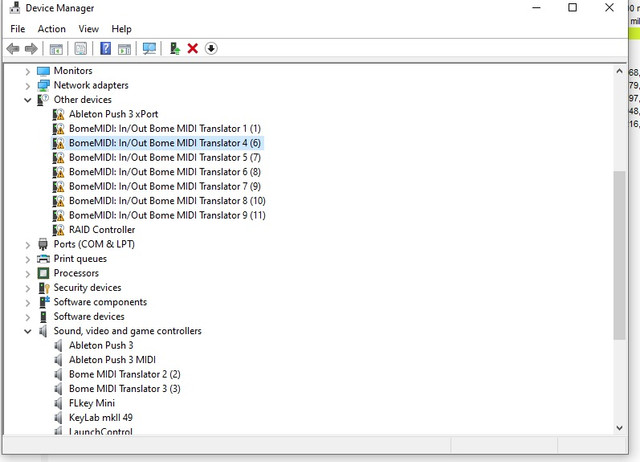The image size is (640, 462).
Task: Expand the Ports (COM & LPT) category
Action: coord(27,245)
